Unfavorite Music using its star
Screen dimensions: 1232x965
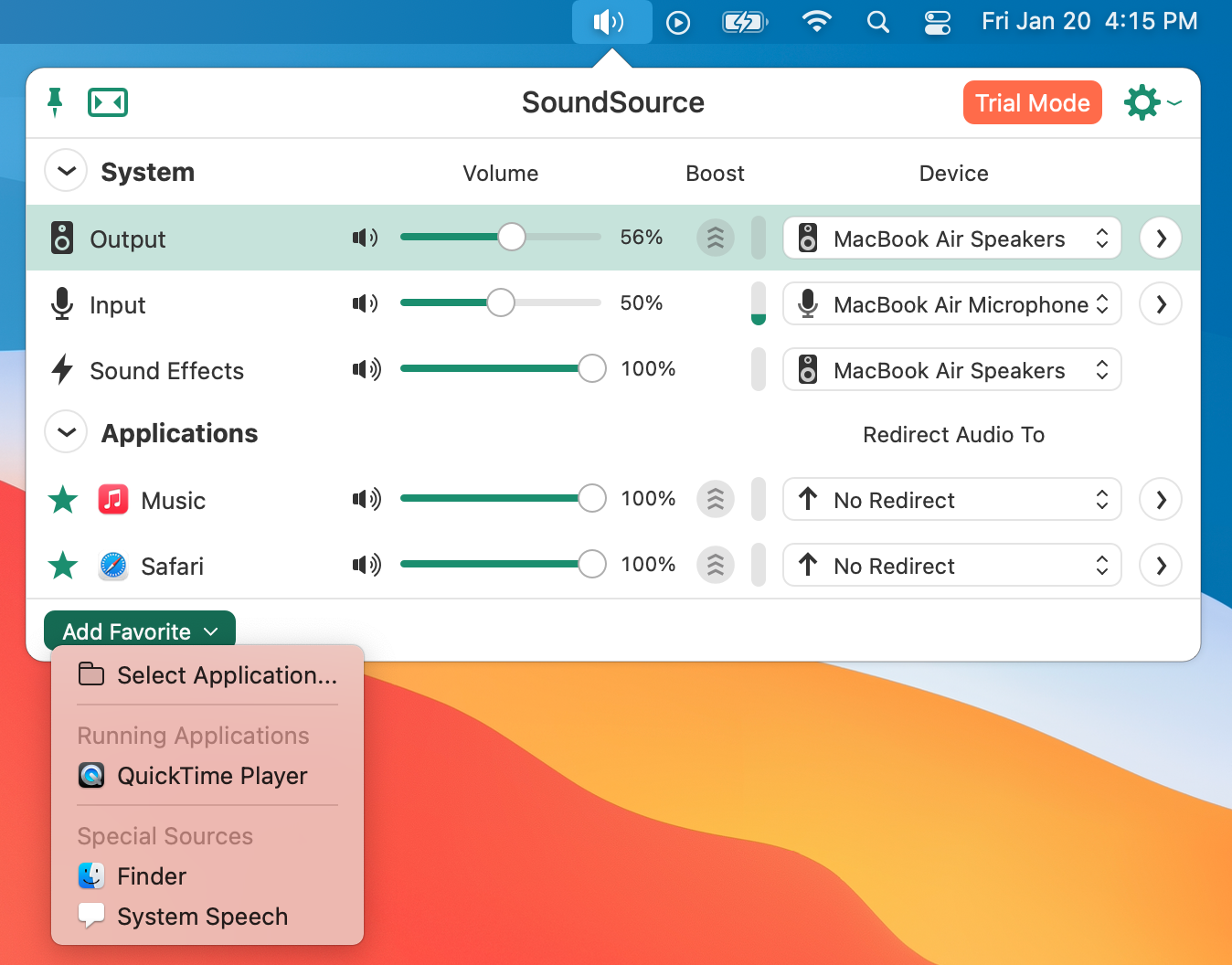pyautogui.click(x=63, y=499)
